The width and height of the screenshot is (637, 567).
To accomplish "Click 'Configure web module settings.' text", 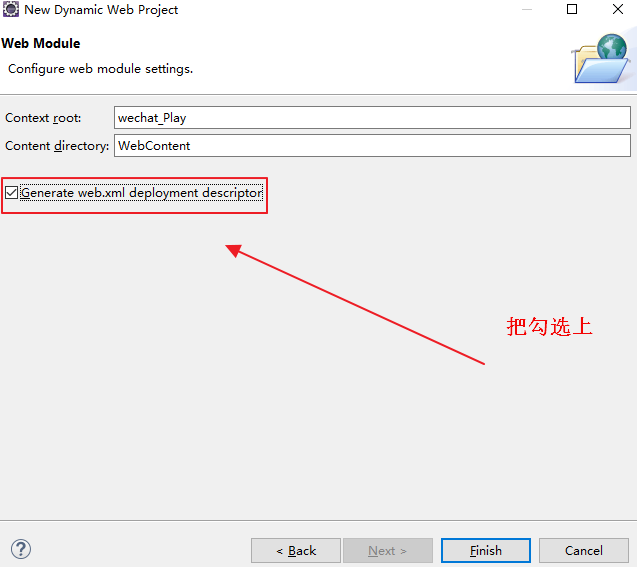I will coord(100,69).
